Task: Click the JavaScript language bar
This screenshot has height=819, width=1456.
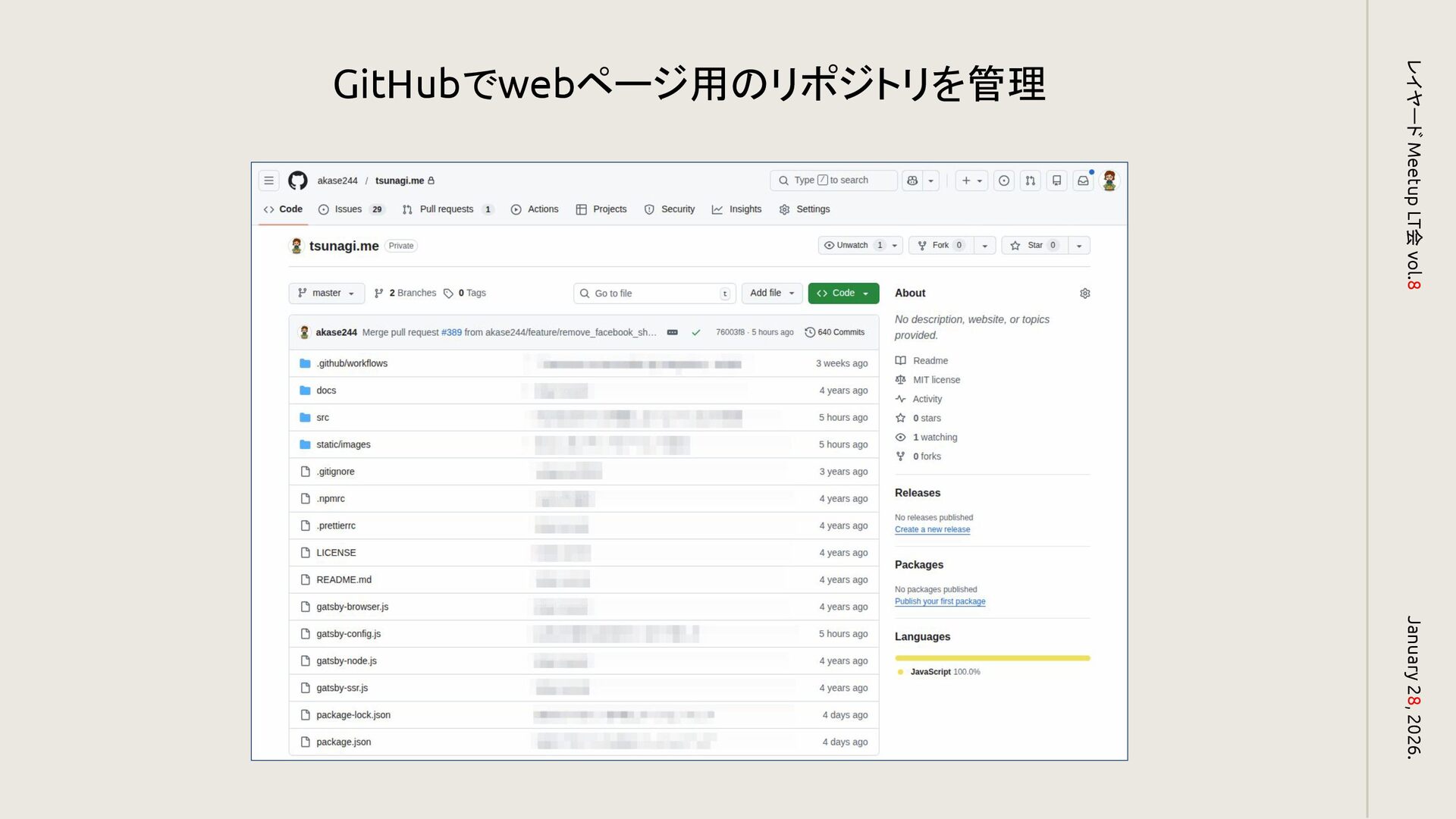Action: (992, 658)
